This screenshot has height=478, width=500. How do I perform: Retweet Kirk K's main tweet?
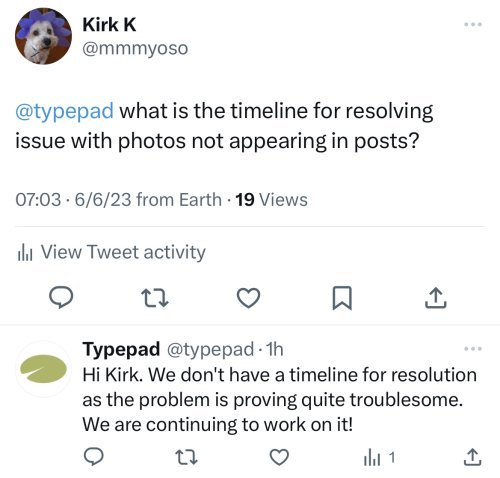point(155,298)
